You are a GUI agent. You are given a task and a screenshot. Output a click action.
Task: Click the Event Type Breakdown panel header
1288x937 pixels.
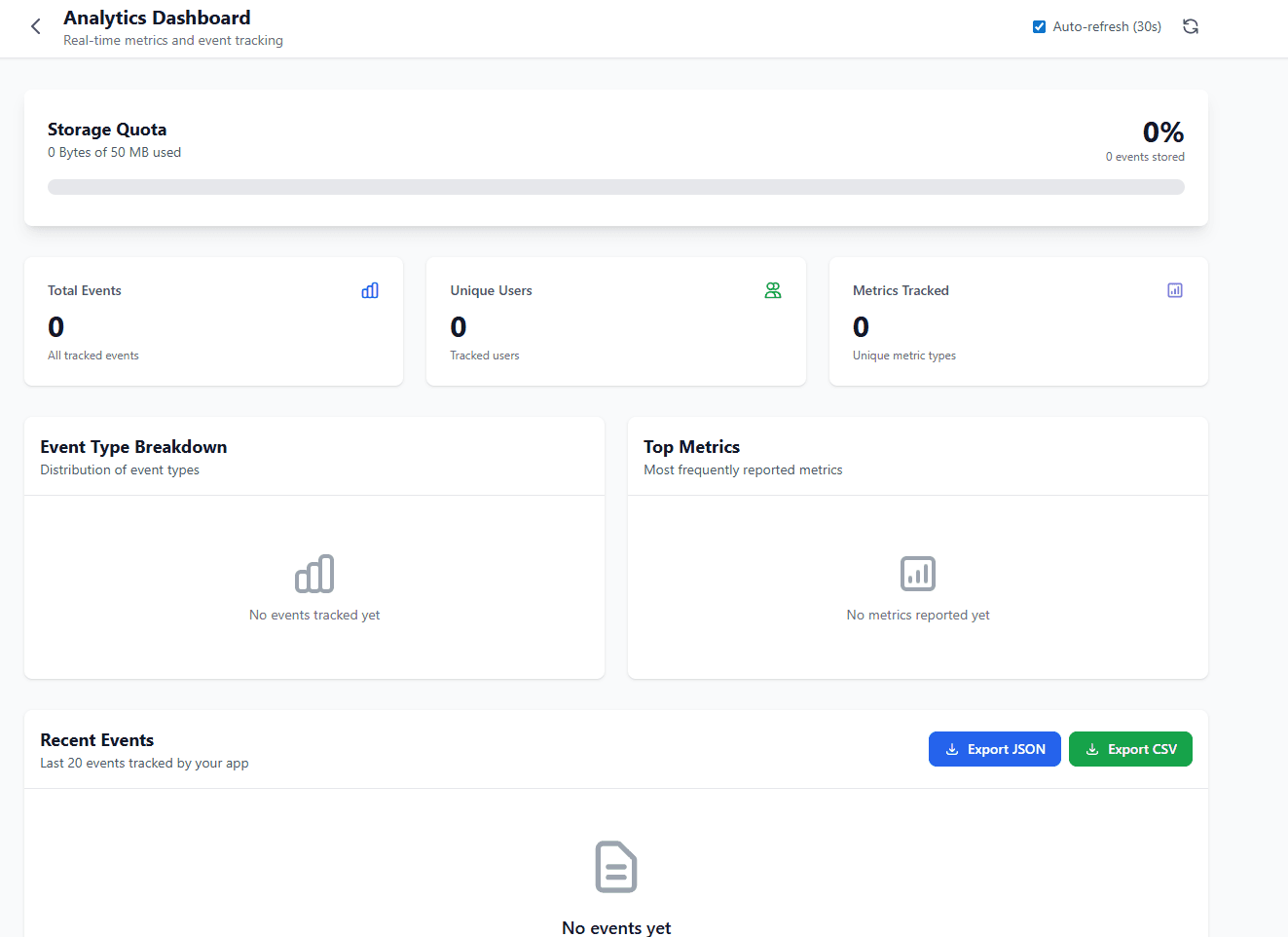tap(133, 446)
